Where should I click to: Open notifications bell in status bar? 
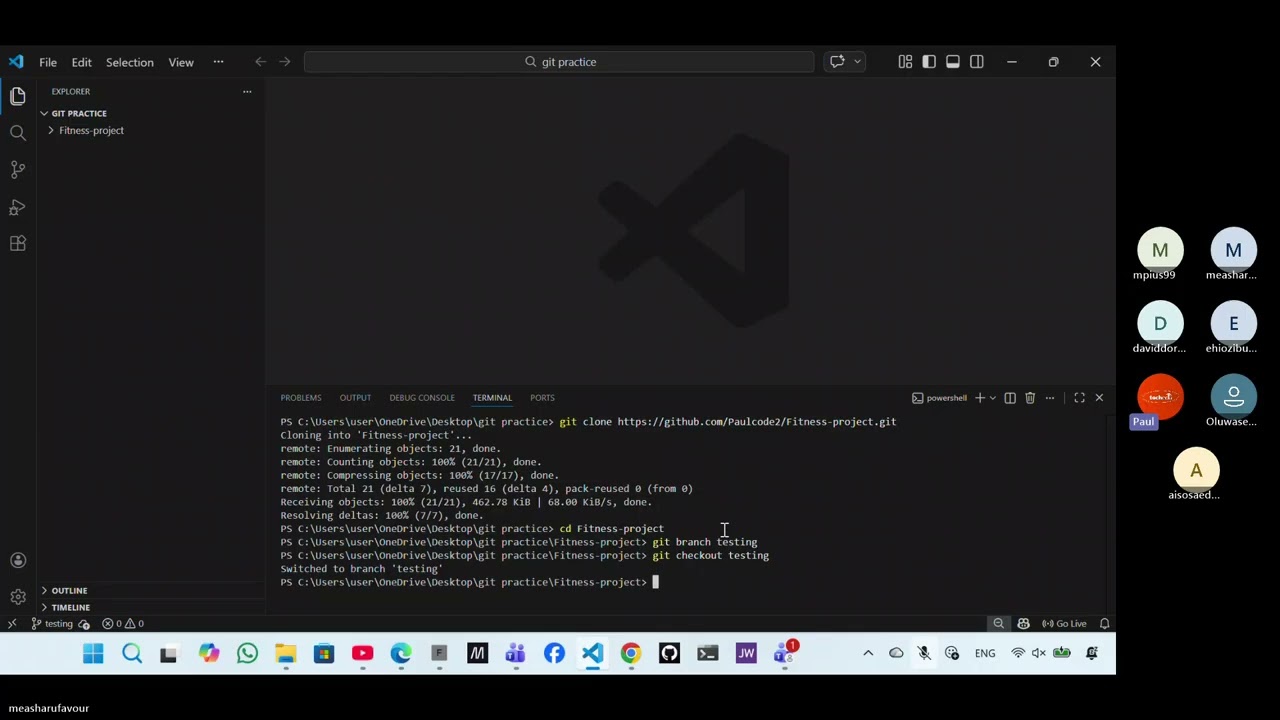coord(1105,624)
